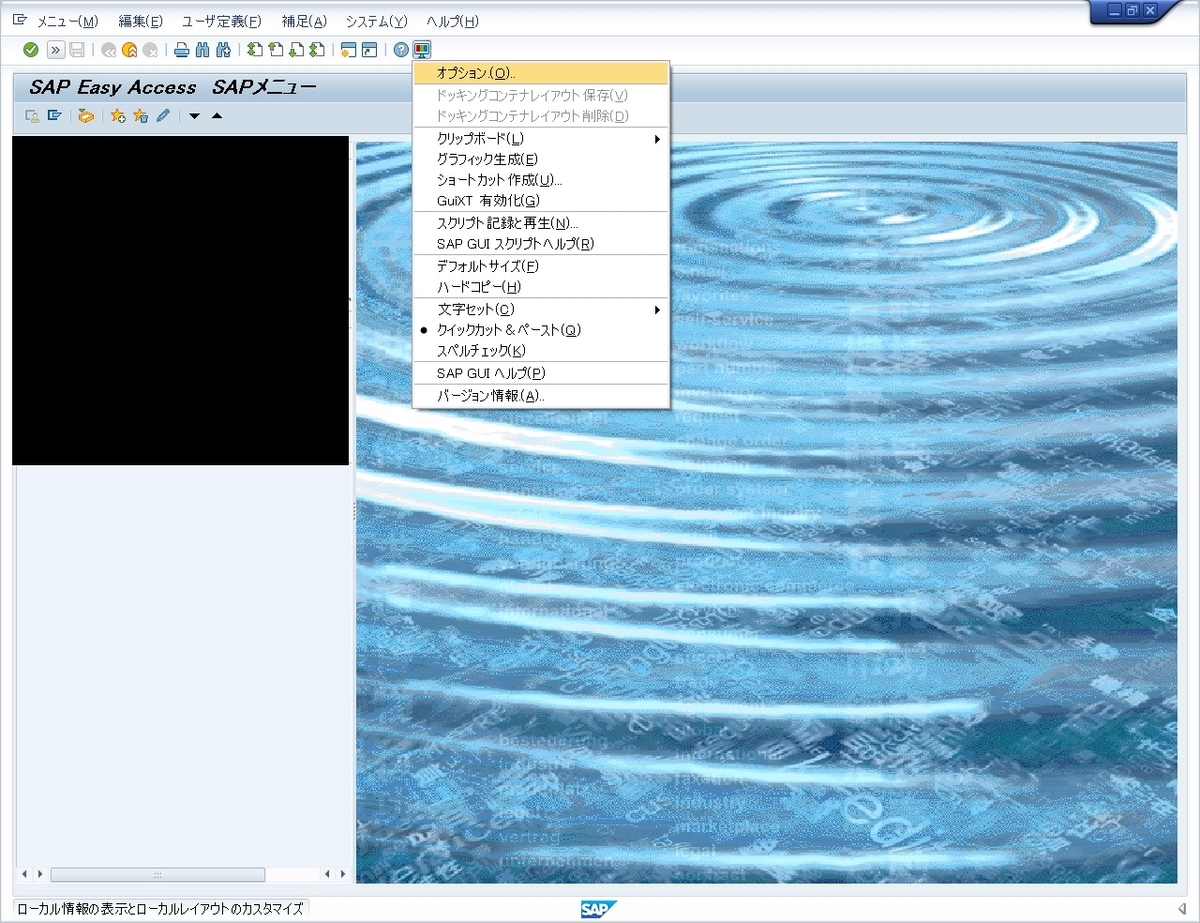Open the 補足(A) menu
The width and height of the screenshot is (1200, 923).
click(304, 21)
